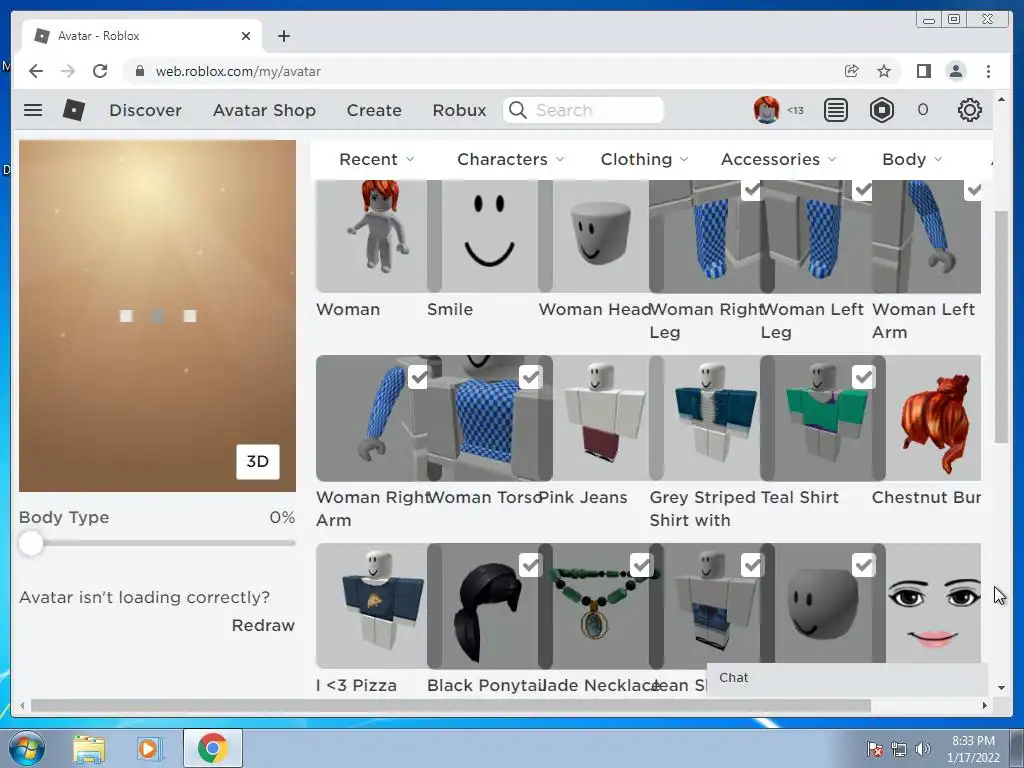Expand the Characters dropdown
The image size is (1024, 768).
pyautogui.click(x=511, y=159)
